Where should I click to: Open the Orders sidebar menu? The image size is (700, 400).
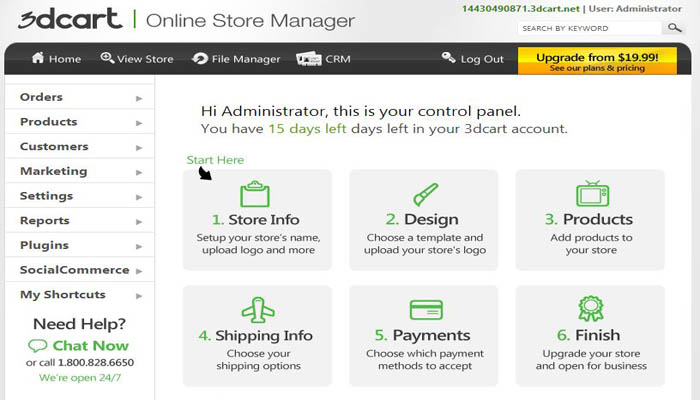point(79,97)
